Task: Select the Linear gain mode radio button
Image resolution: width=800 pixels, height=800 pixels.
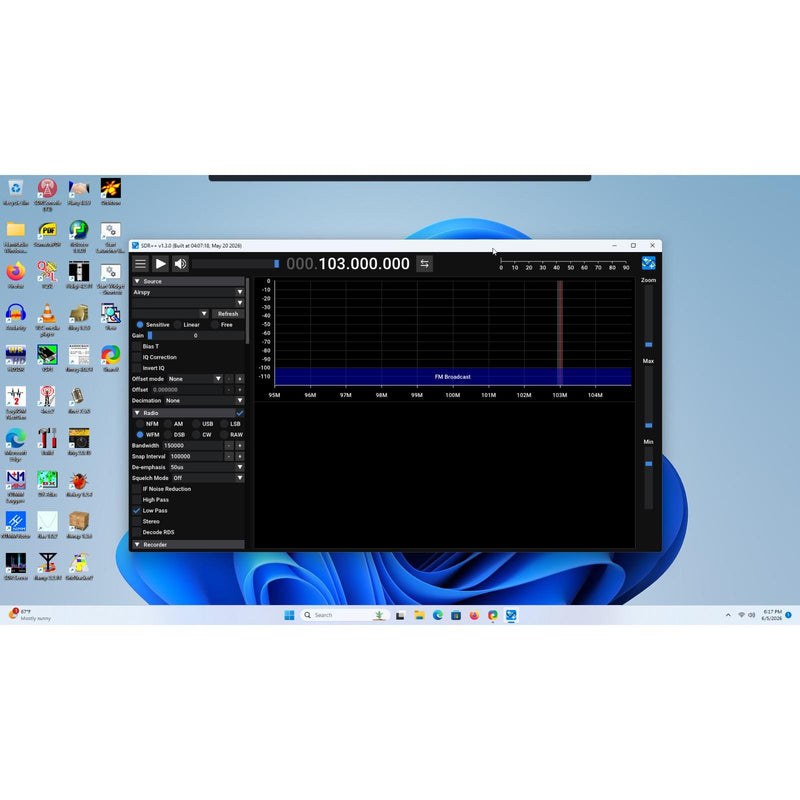Action: (178, 324)
